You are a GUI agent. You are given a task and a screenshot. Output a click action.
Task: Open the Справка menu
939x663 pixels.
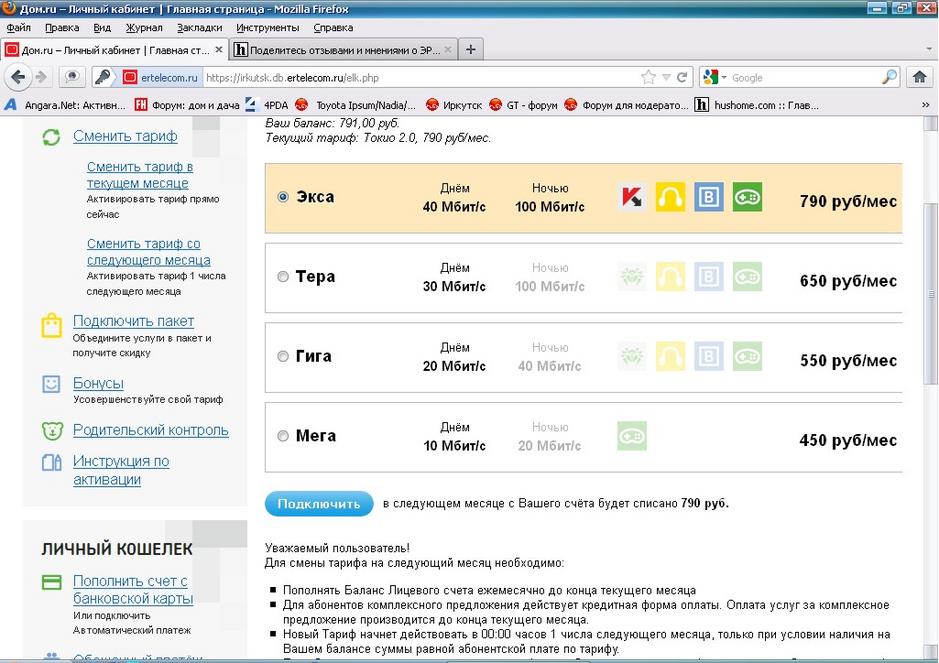[x=333, y=28]
